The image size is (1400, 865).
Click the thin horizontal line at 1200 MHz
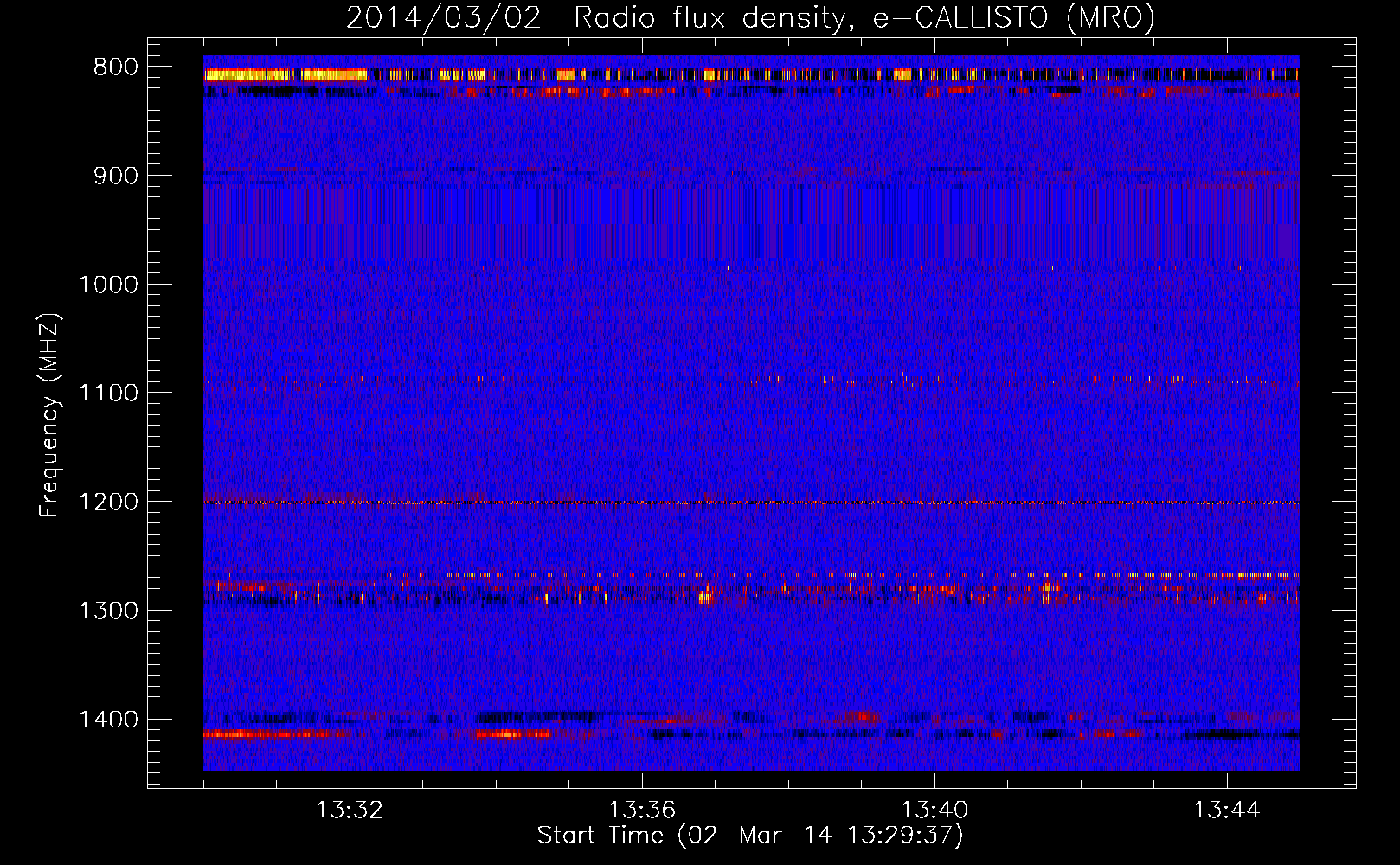point(751,503)
